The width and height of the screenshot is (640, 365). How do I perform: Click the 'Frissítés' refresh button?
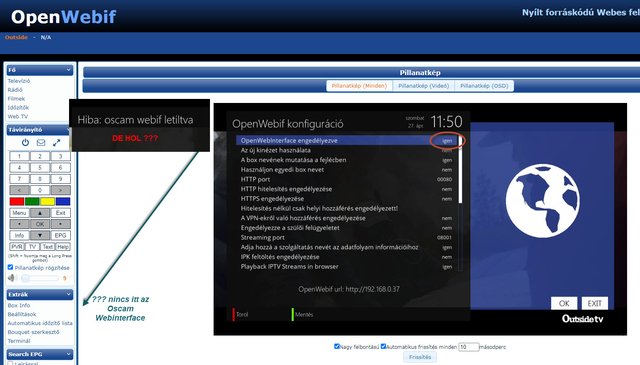[x=420, y=357]
